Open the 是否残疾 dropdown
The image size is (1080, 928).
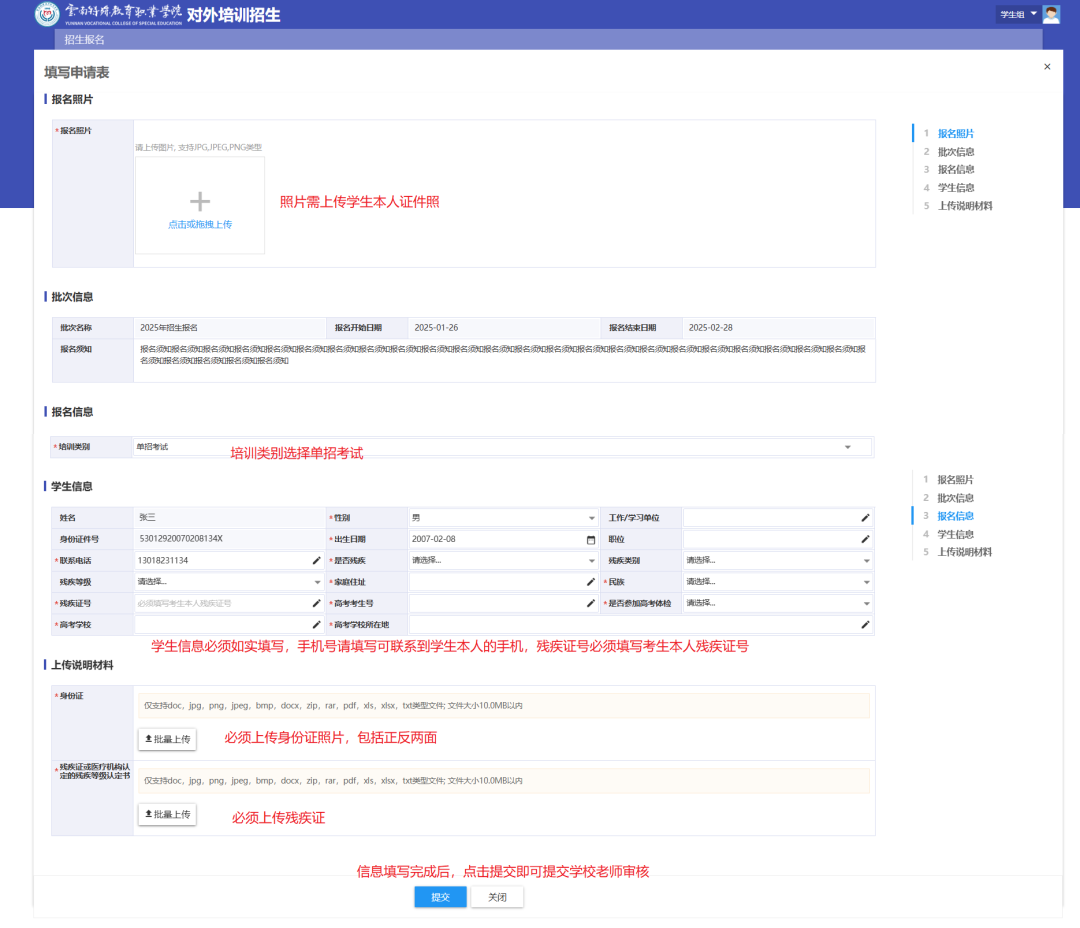591,560
